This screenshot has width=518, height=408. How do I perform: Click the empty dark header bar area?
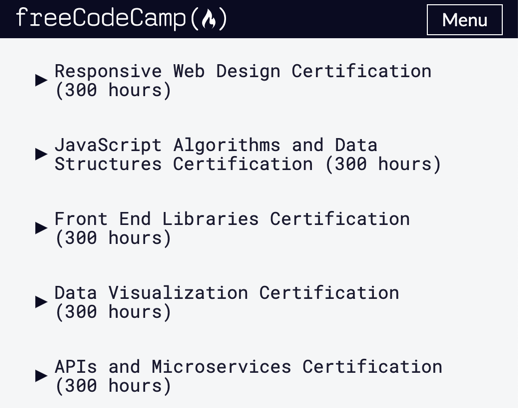click(x=327, y=19)
